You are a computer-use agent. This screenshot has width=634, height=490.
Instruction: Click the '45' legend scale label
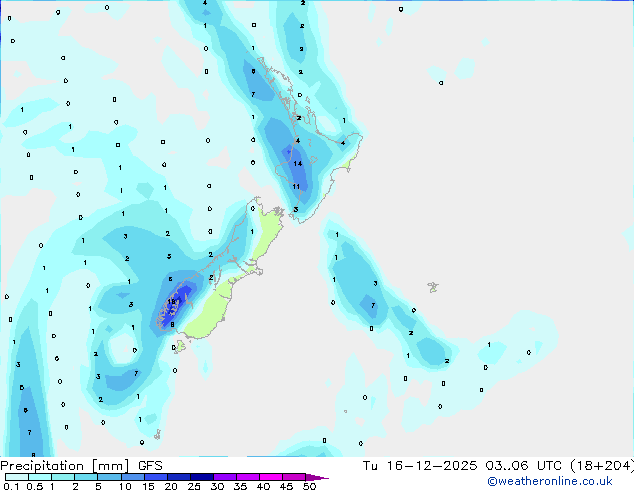(x=286, y=486)
